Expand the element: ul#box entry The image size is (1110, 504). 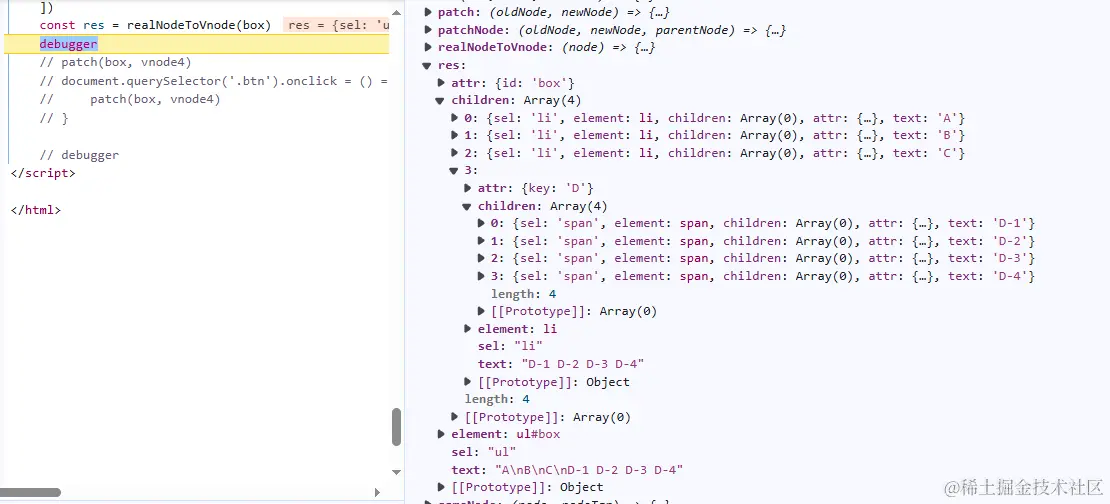441,435
